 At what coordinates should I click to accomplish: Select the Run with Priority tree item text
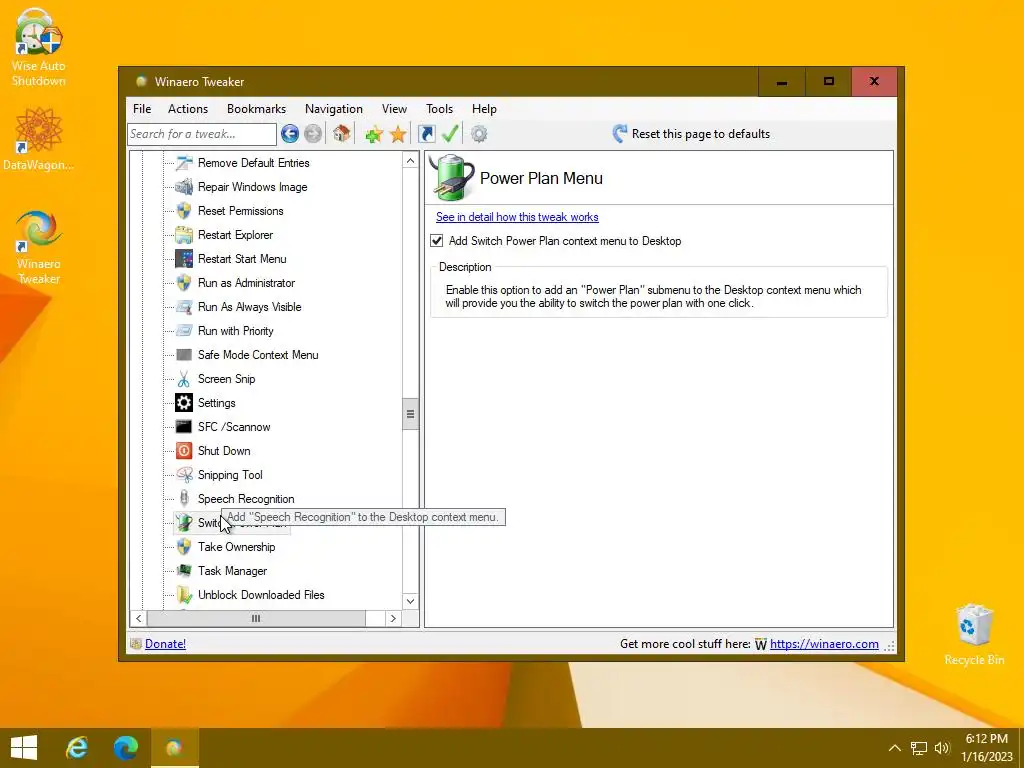pyautogui.click(x=236, y=331)
